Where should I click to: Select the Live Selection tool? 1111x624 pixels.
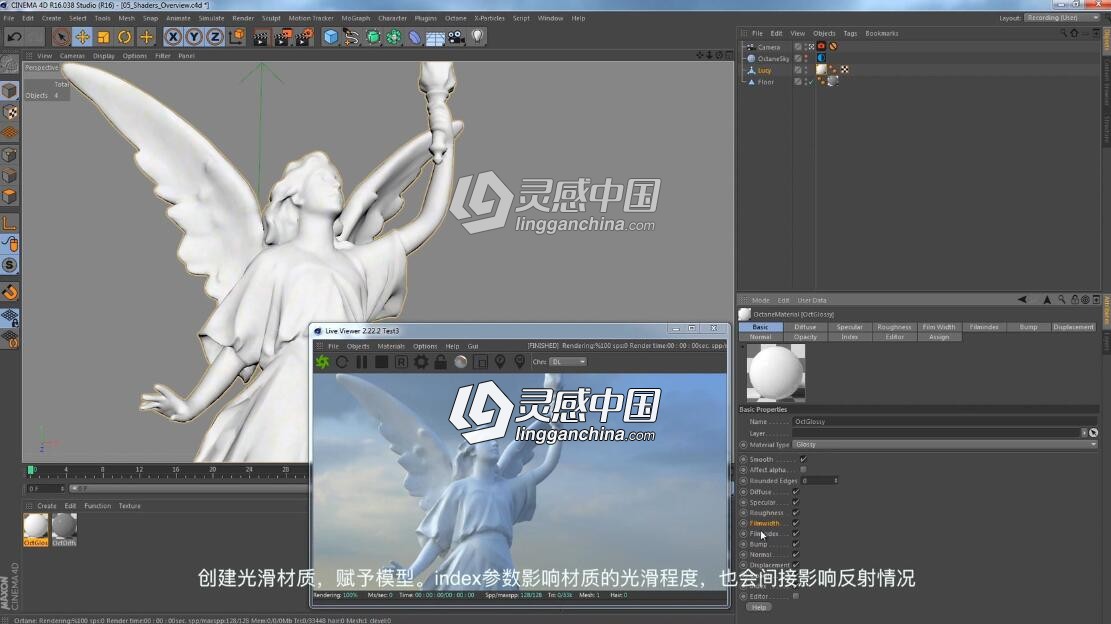pos(61,37)
